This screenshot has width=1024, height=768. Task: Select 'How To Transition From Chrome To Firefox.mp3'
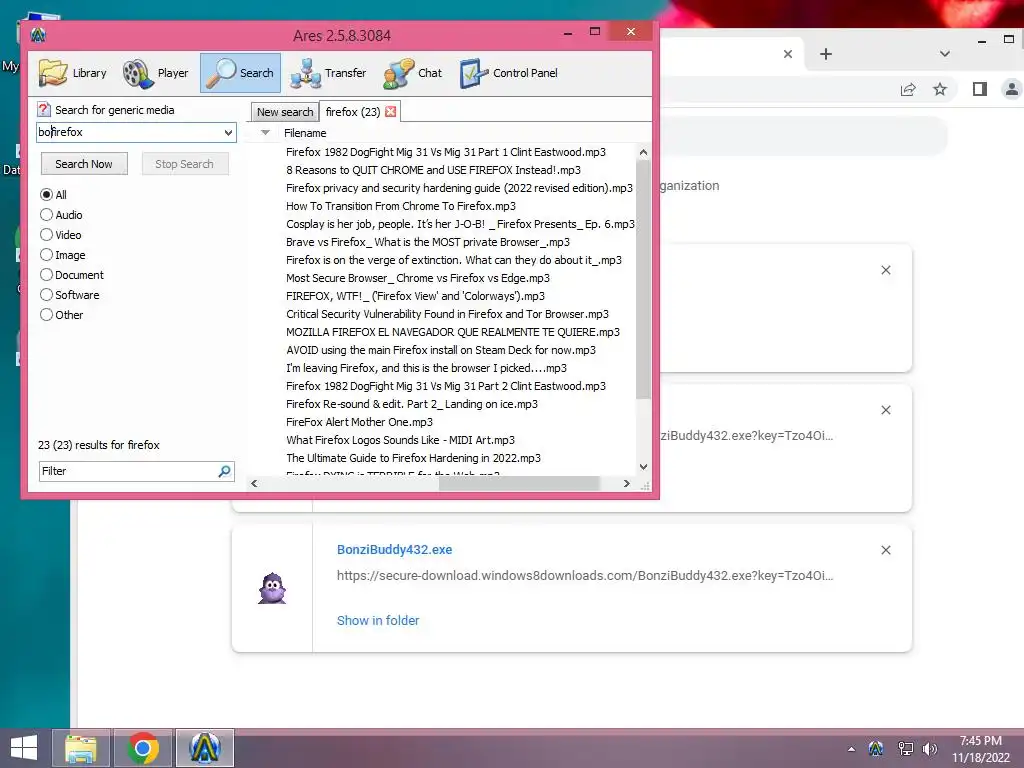tap(401, 206)
